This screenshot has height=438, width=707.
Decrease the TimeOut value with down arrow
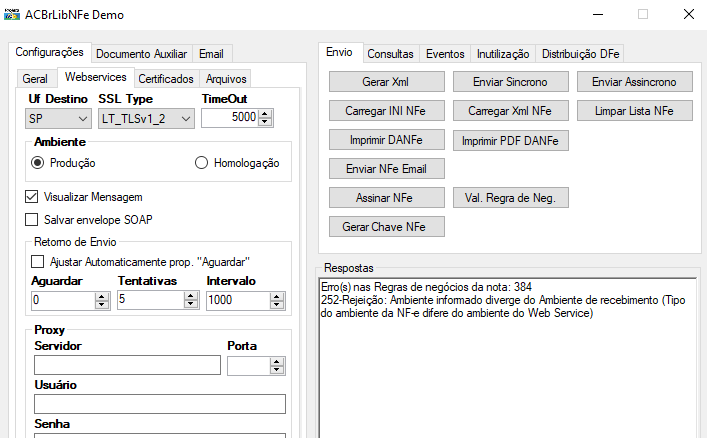click(x=266, y=122)
